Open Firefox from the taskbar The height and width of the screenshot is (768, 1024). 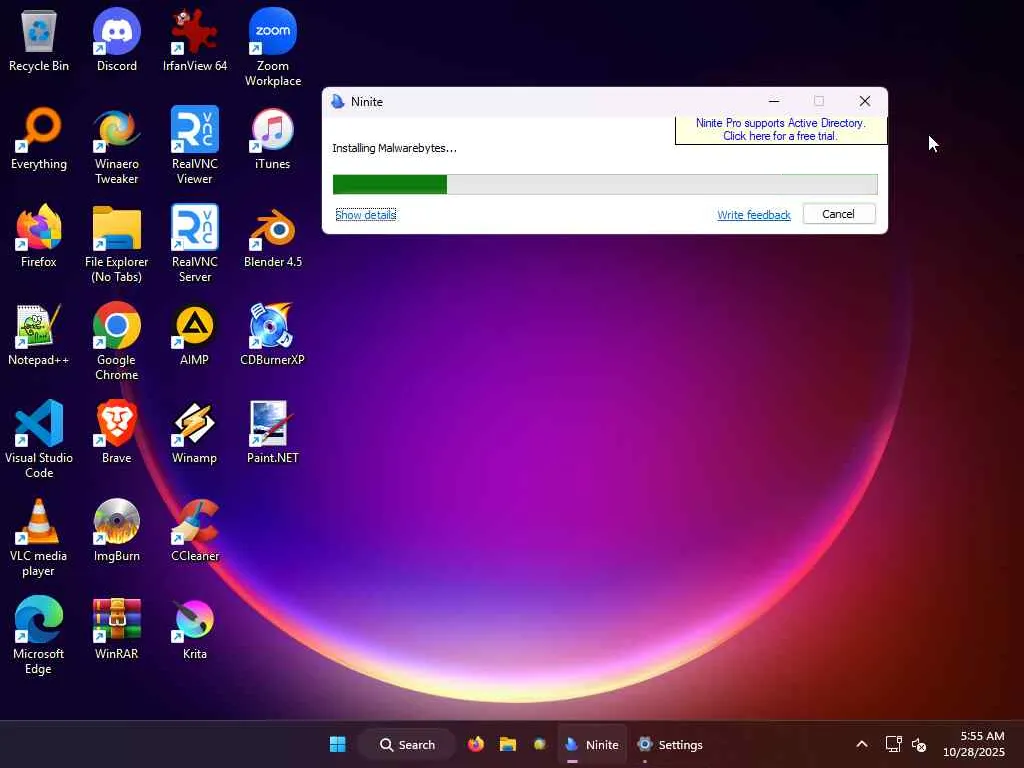pos(476,744)
